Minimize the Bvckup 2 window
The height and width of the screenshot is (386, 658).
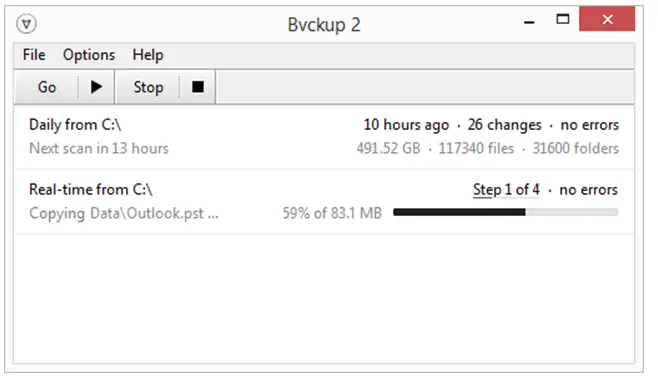529,20
